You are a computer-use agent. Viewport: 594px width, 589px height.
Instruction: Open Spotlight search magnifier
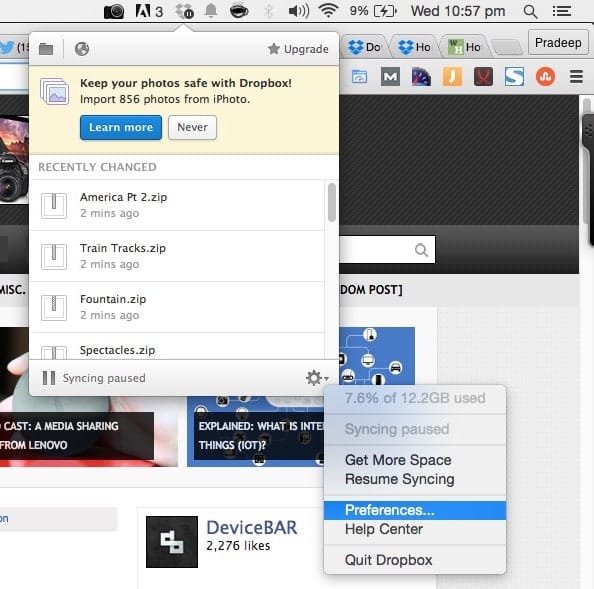click(530, 11)
